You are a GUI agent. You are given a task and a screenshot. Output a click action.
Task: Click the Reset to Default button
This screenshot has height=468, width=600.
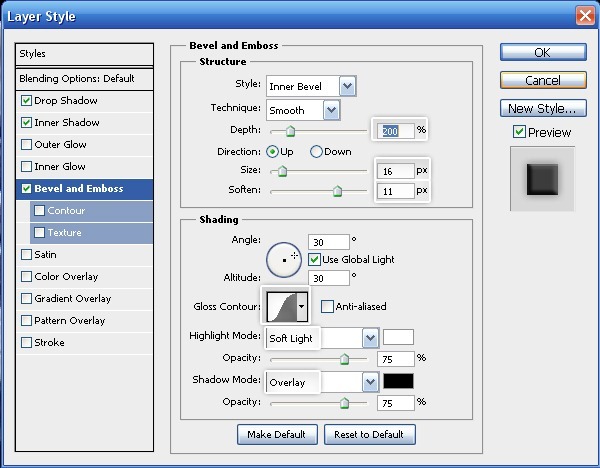point(369,434)
